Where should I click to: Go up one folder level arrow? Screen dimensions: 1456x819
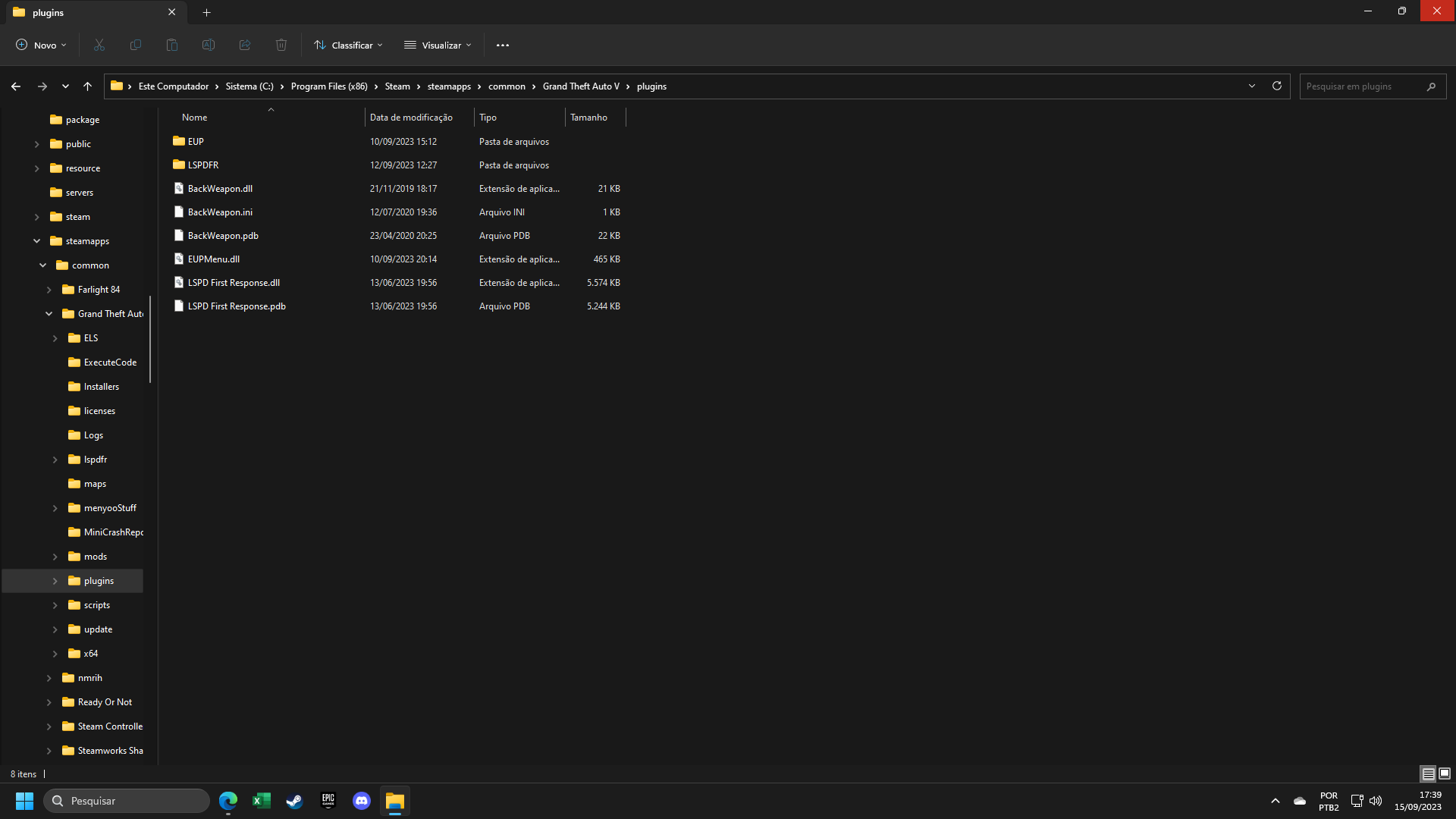[88, 86]
